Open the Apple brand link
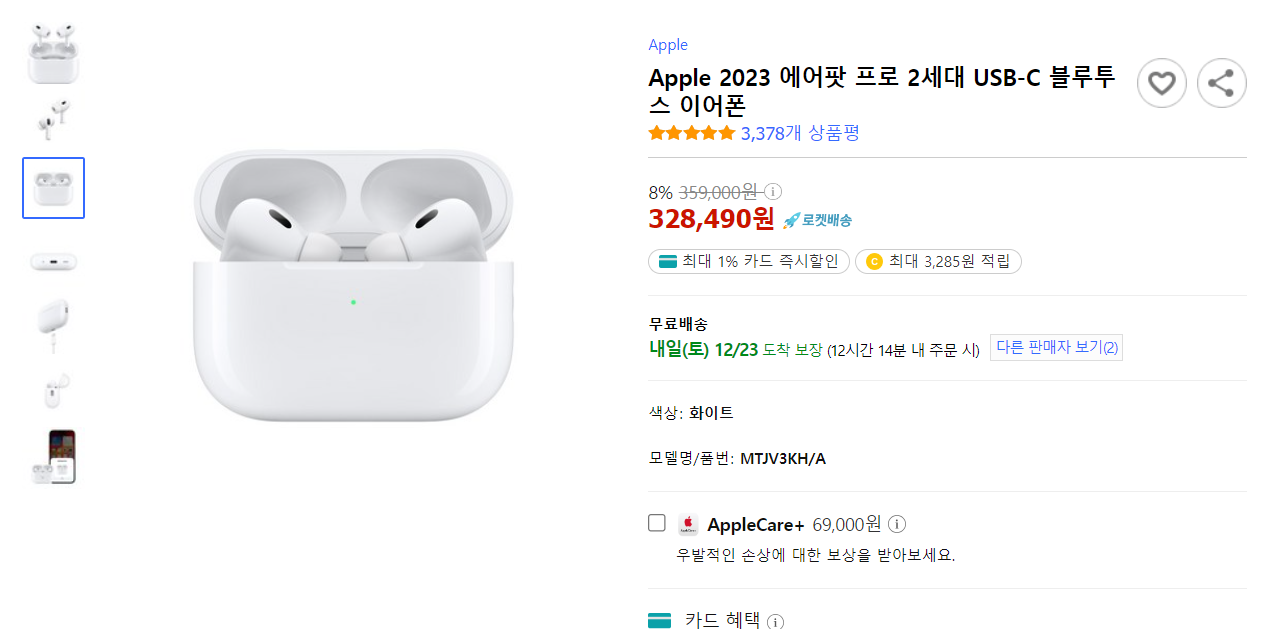Viewport: 1271px width, 629px height. pos(668,45)
